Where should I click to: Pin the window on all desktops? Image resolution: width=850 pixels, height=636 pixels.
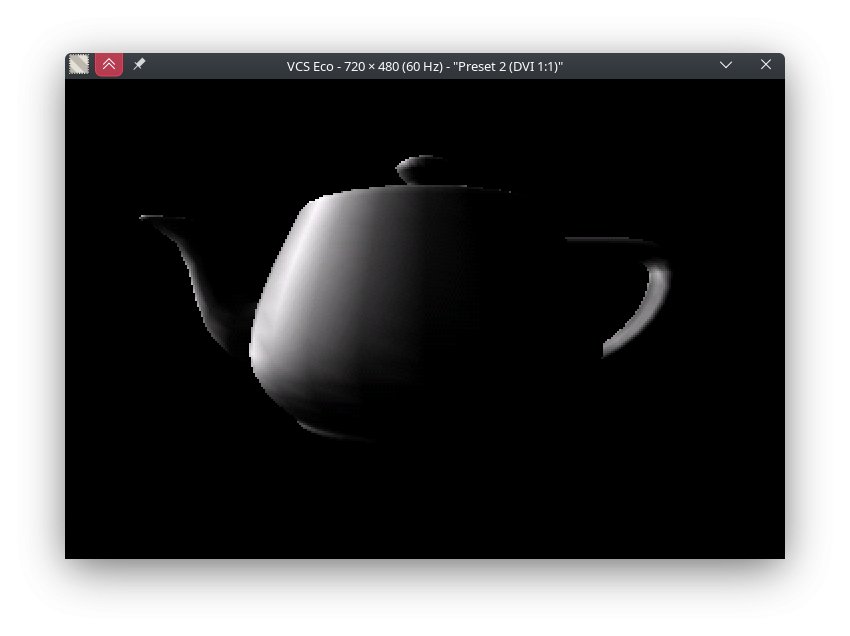pyautogui.click(x=139, y=65)
